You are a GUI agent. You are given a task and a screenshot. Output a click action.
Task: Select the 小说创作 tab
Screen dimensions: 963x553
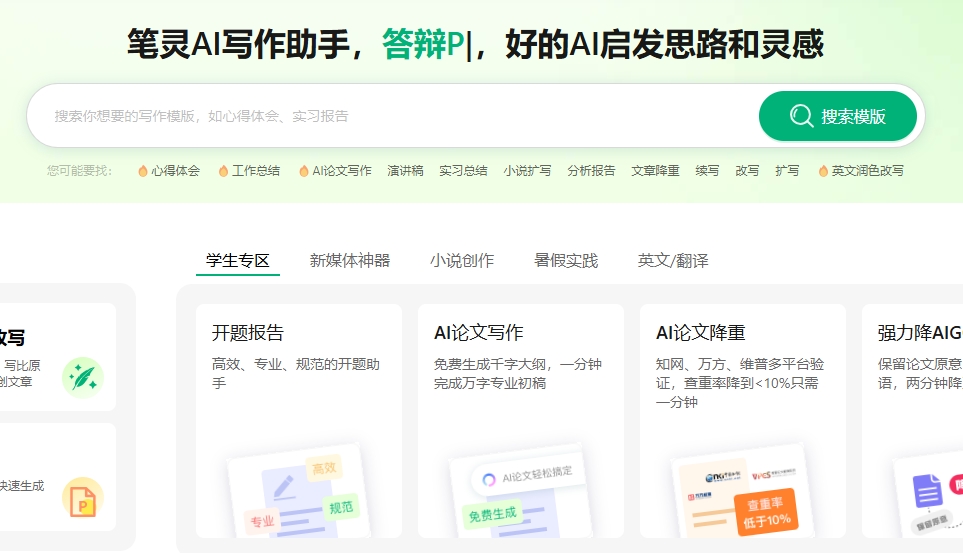click(462, 261)
